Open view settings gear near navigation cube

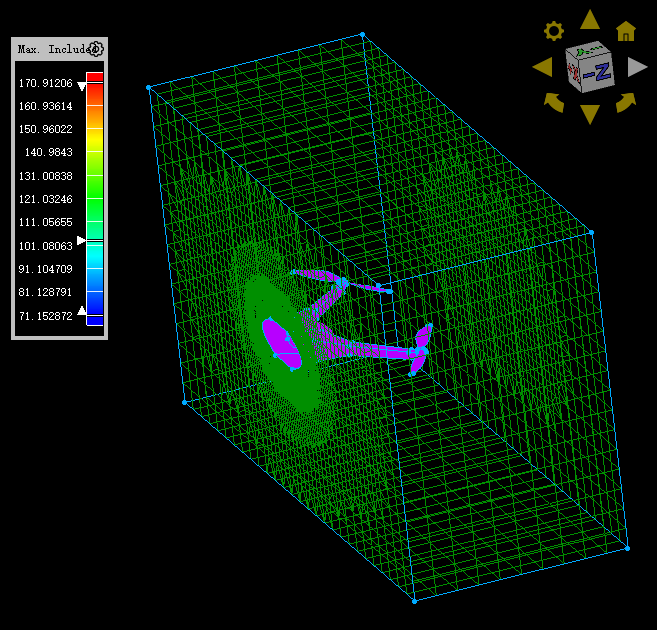554,31
